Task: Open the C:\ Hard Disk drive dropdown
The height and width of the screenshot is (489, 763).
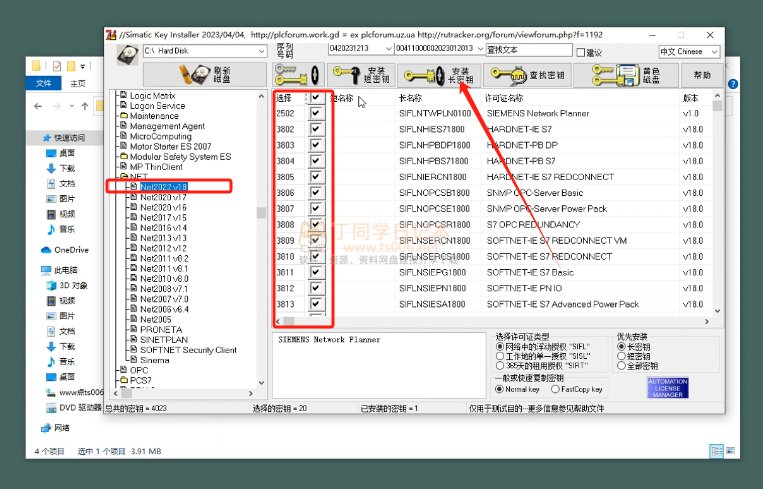Action: [x=205, y=51]
